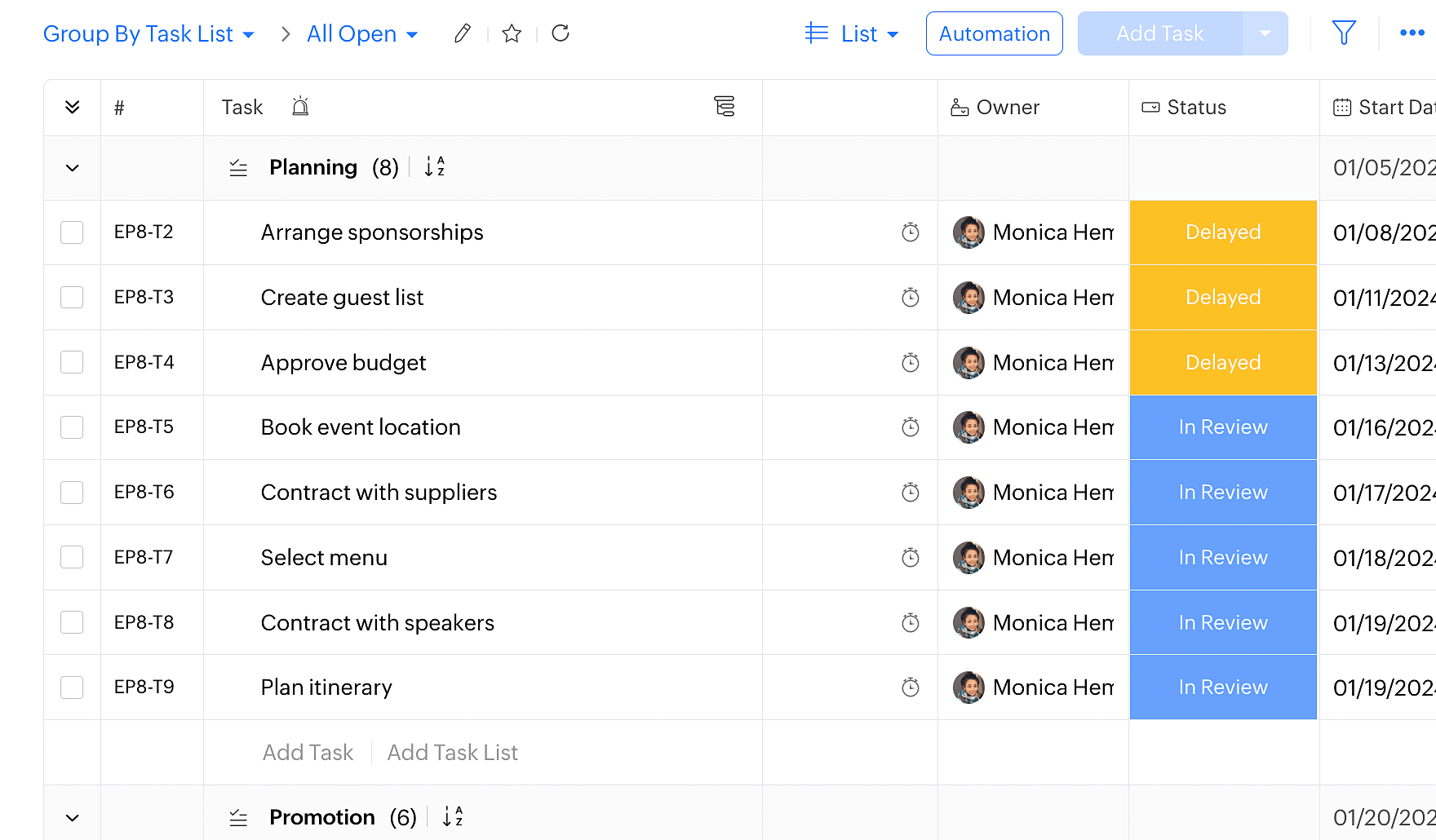The width and height of the screenshot is (1436, 840).
Task: Click the Automation button
Action: [x=994, y=33]
